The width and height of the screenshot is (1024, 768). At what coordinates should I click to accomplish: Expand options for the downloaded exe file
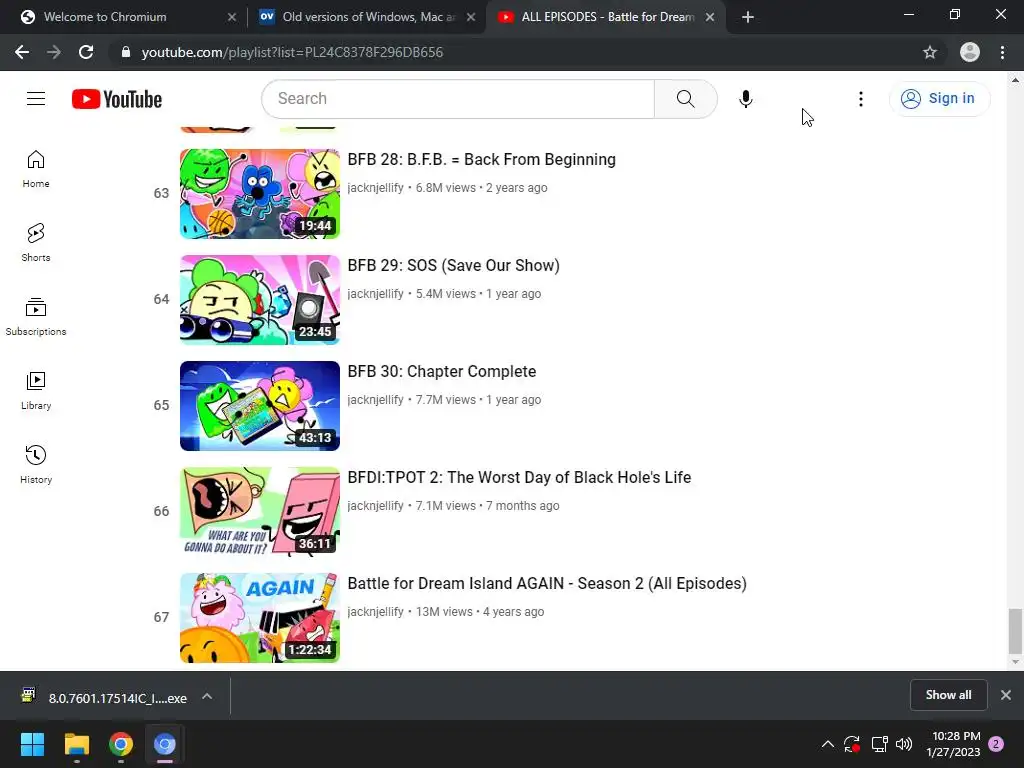click(x=207, y=696)
